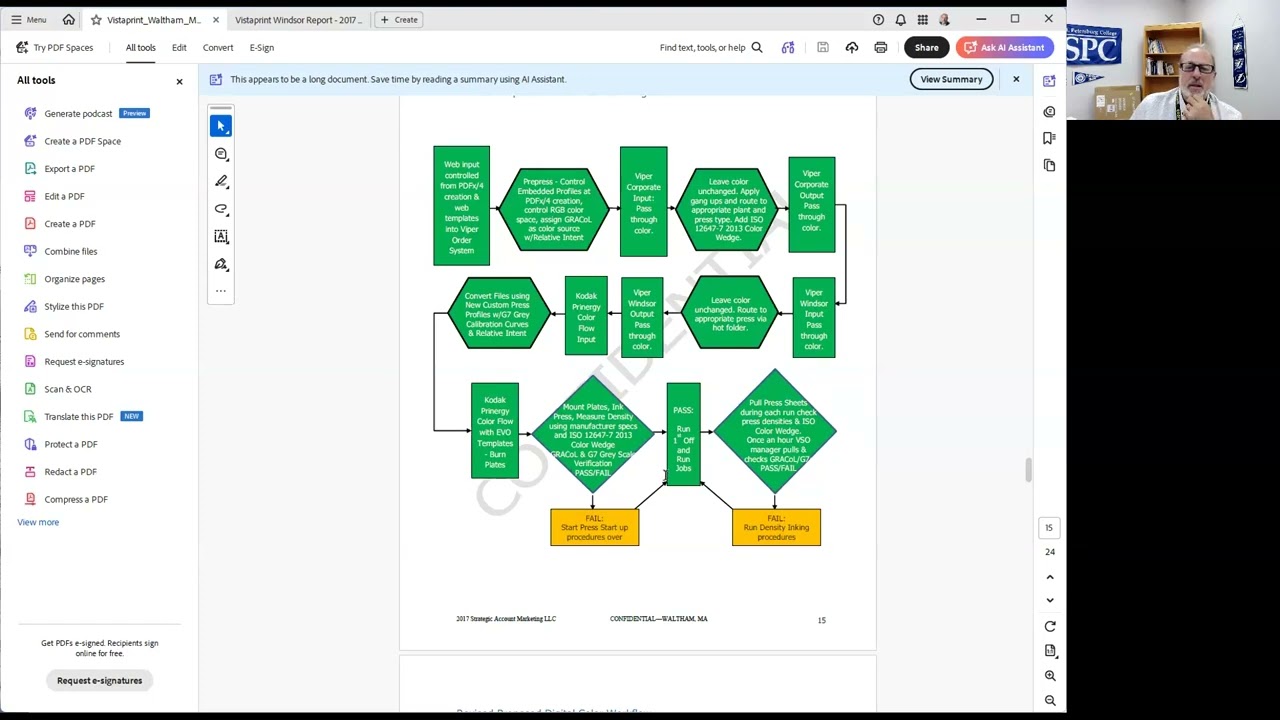Click the View Summary button
Viewport: 1280px width, 720px height.
click(x=951, y=79)
